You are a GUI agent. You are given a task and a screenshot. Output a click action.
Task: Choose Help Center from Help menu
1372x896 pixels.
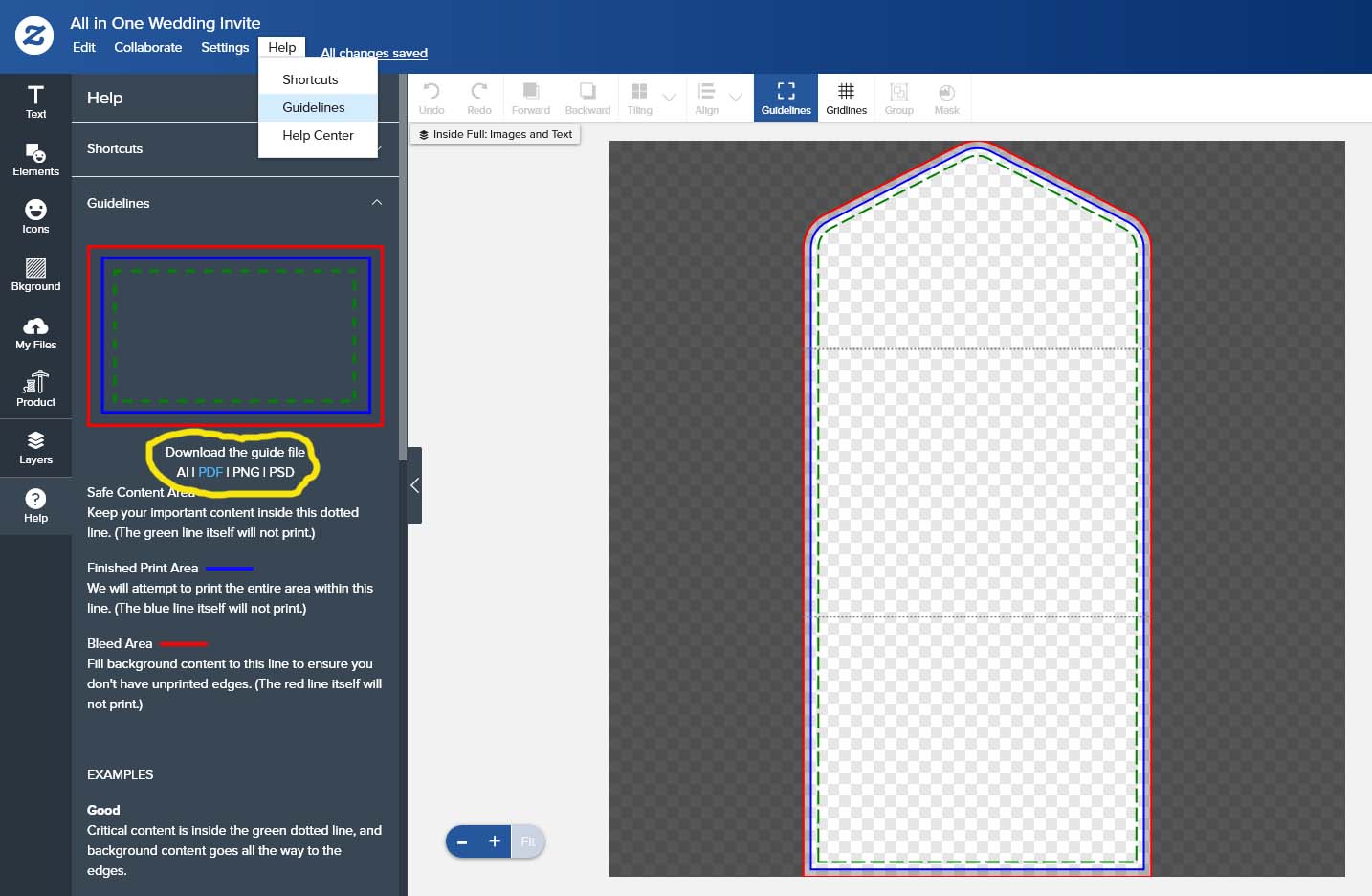tap(318, 135)
